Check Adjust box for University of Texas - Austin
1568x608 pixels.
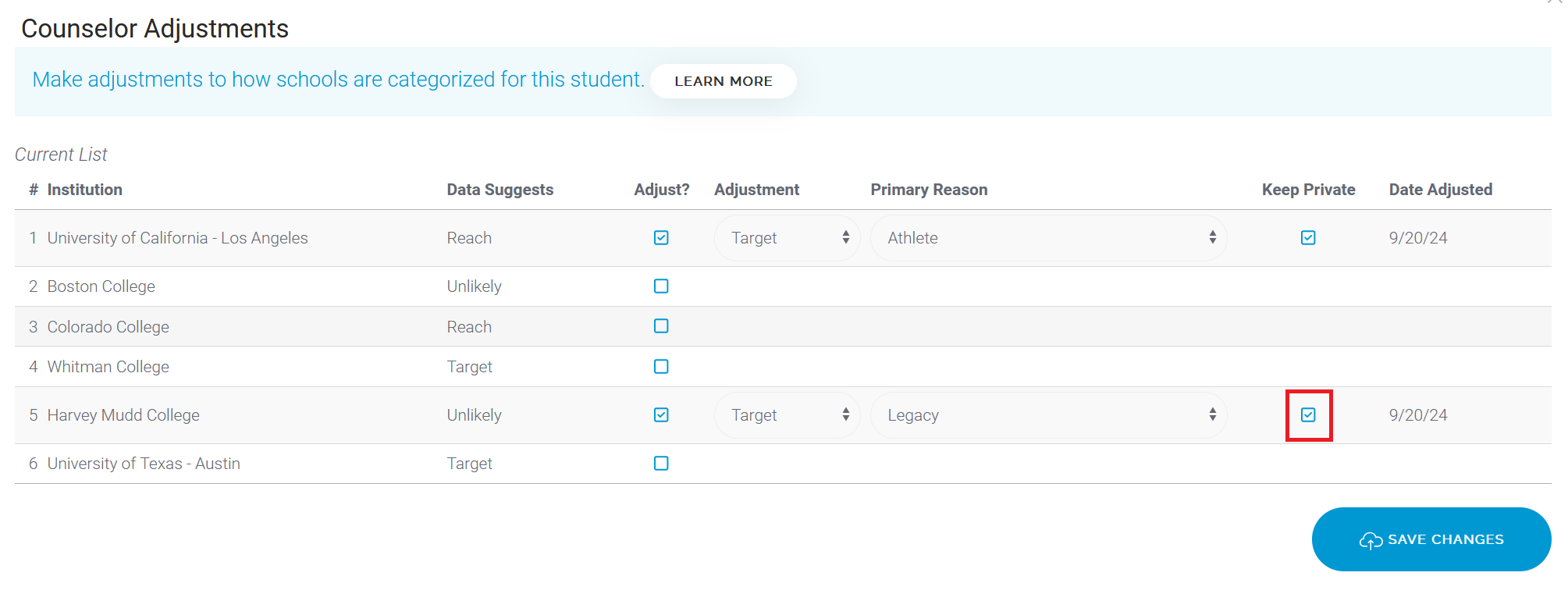point(661,464)
